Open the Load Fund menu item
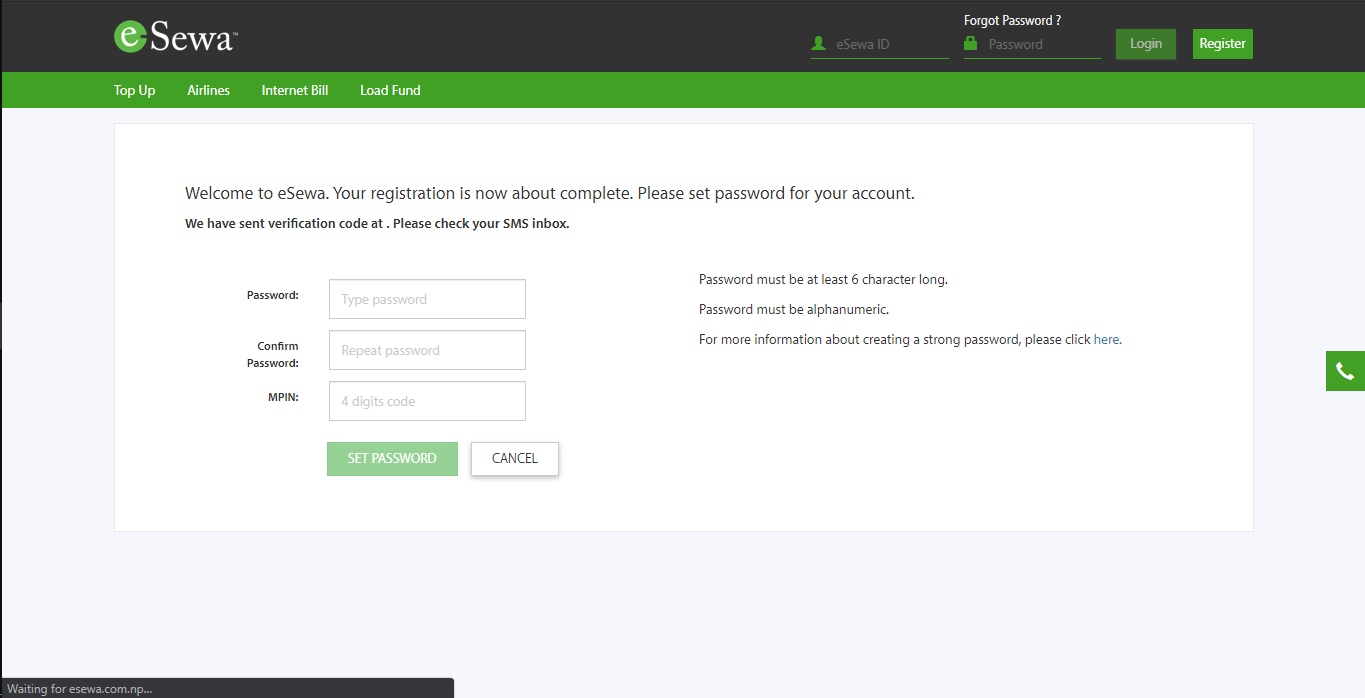This screenshot has width=1365, height=698. pyautogui.click(x=390, y=90)
